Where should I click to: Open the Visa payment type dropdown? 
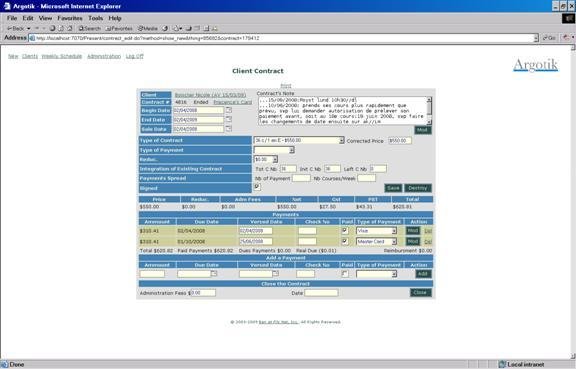coord(394,231)
